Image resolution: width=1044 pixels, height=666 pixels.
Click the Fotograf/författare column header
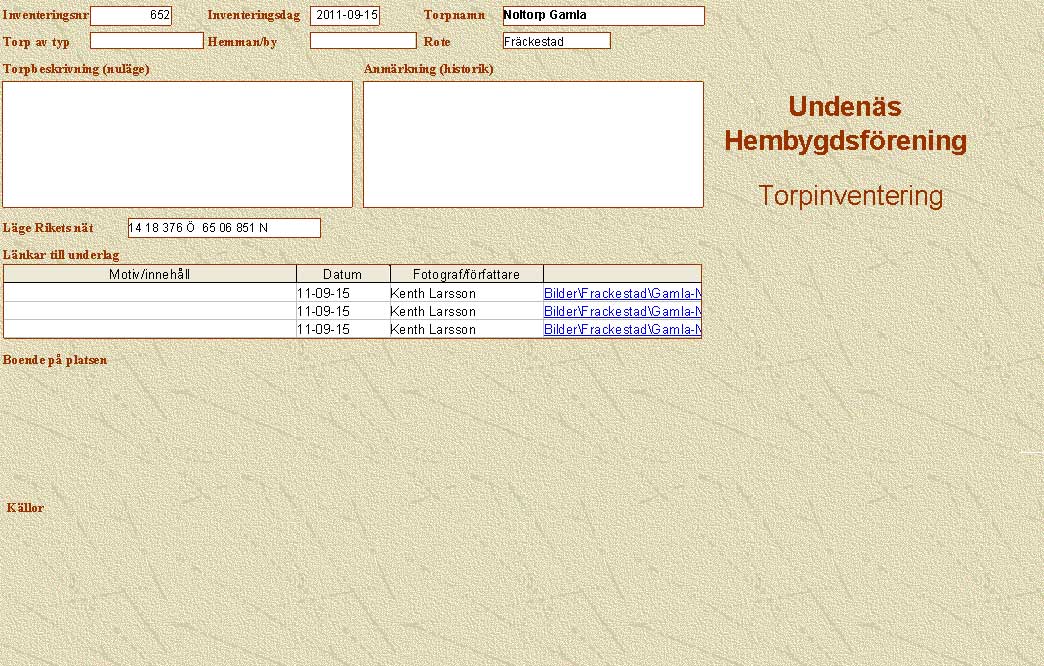(x=466, y=274)
